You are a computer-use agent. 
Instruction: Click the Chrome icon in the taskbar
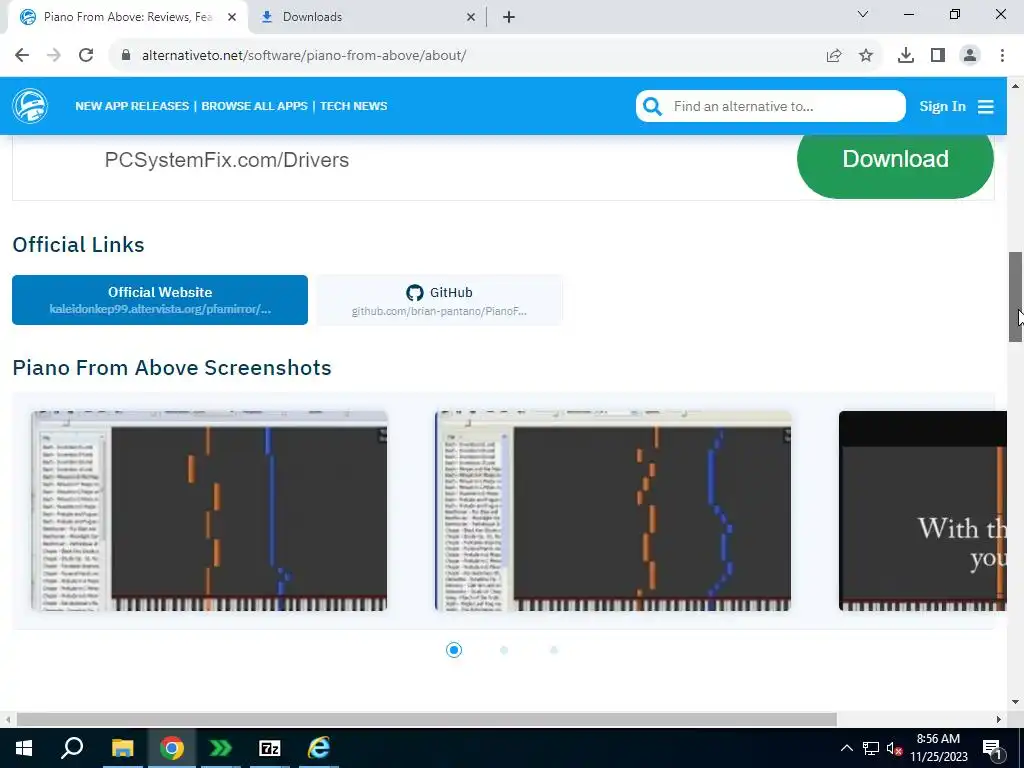click(x=172, y=748)
